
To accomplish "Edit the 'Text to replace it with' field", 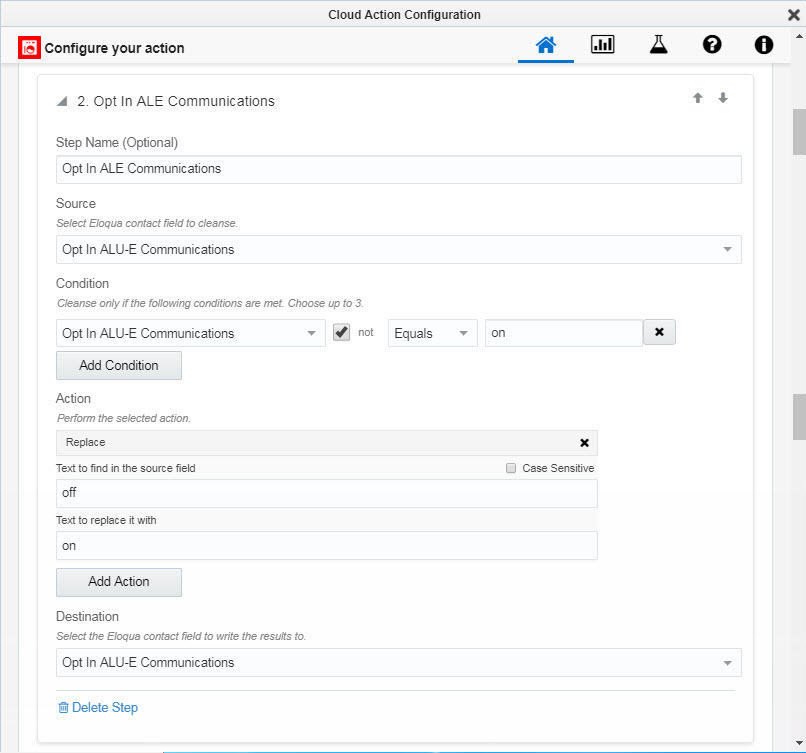I will (x=326, y=546).
